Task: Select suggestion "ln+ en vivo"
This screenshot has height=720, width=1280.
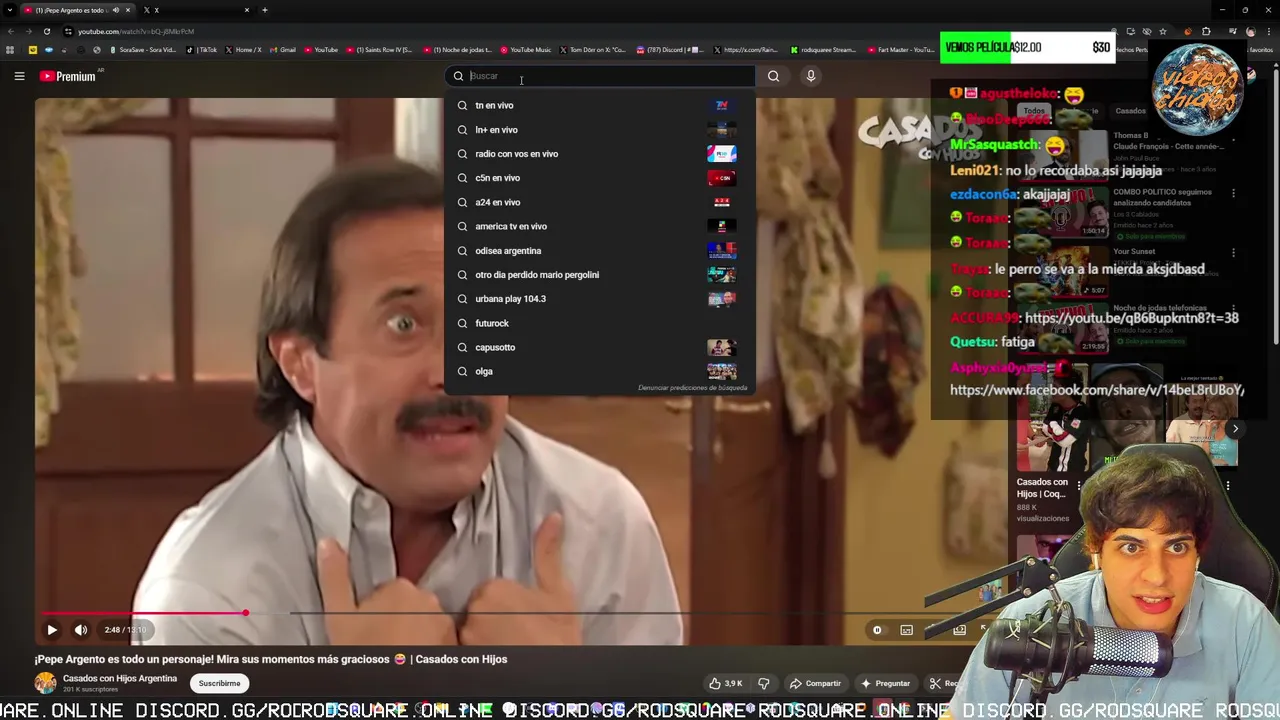Action: click(600, 129)
